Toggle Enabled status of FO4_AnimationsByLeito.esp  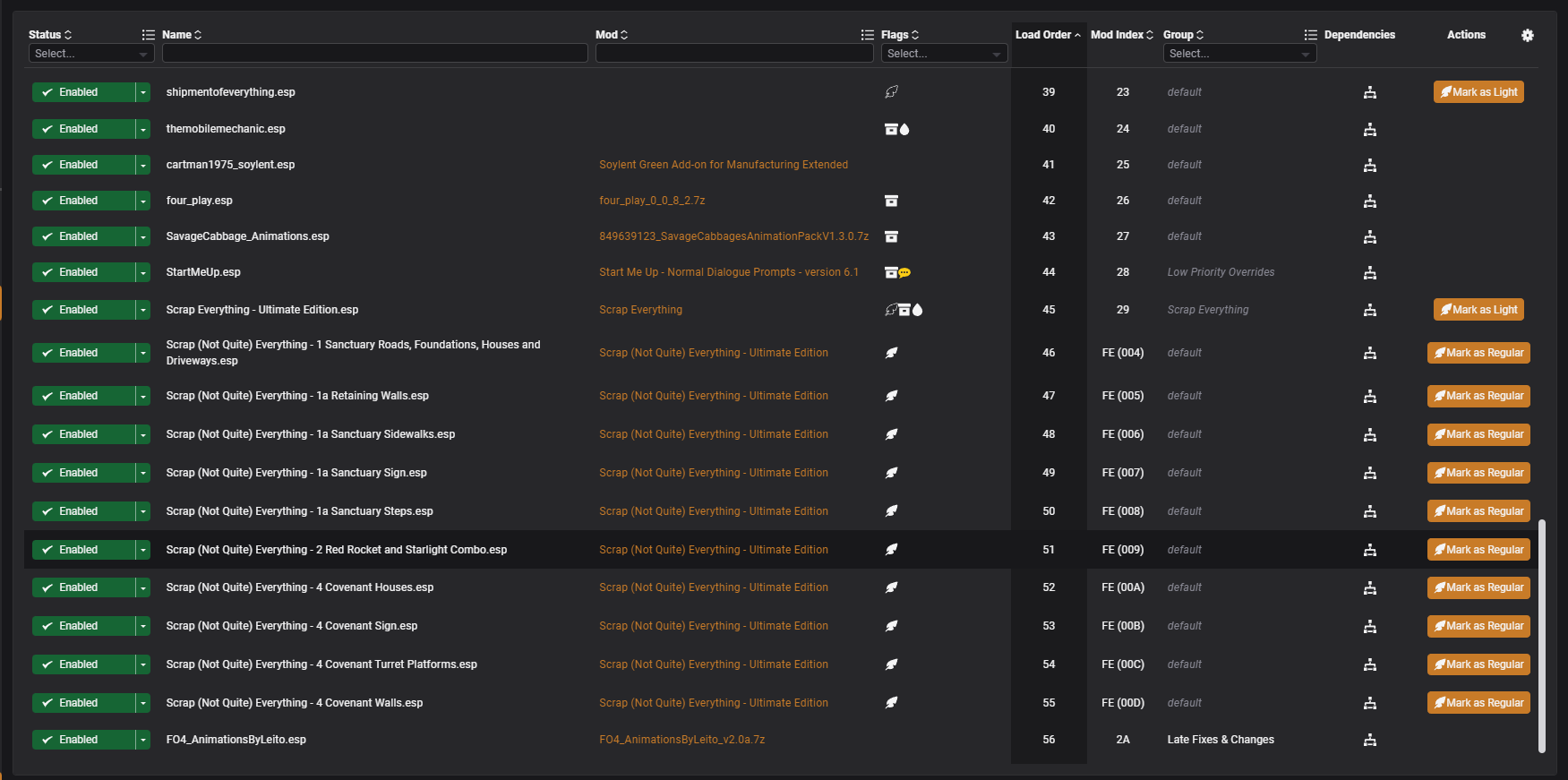click(x=83, y=740)
